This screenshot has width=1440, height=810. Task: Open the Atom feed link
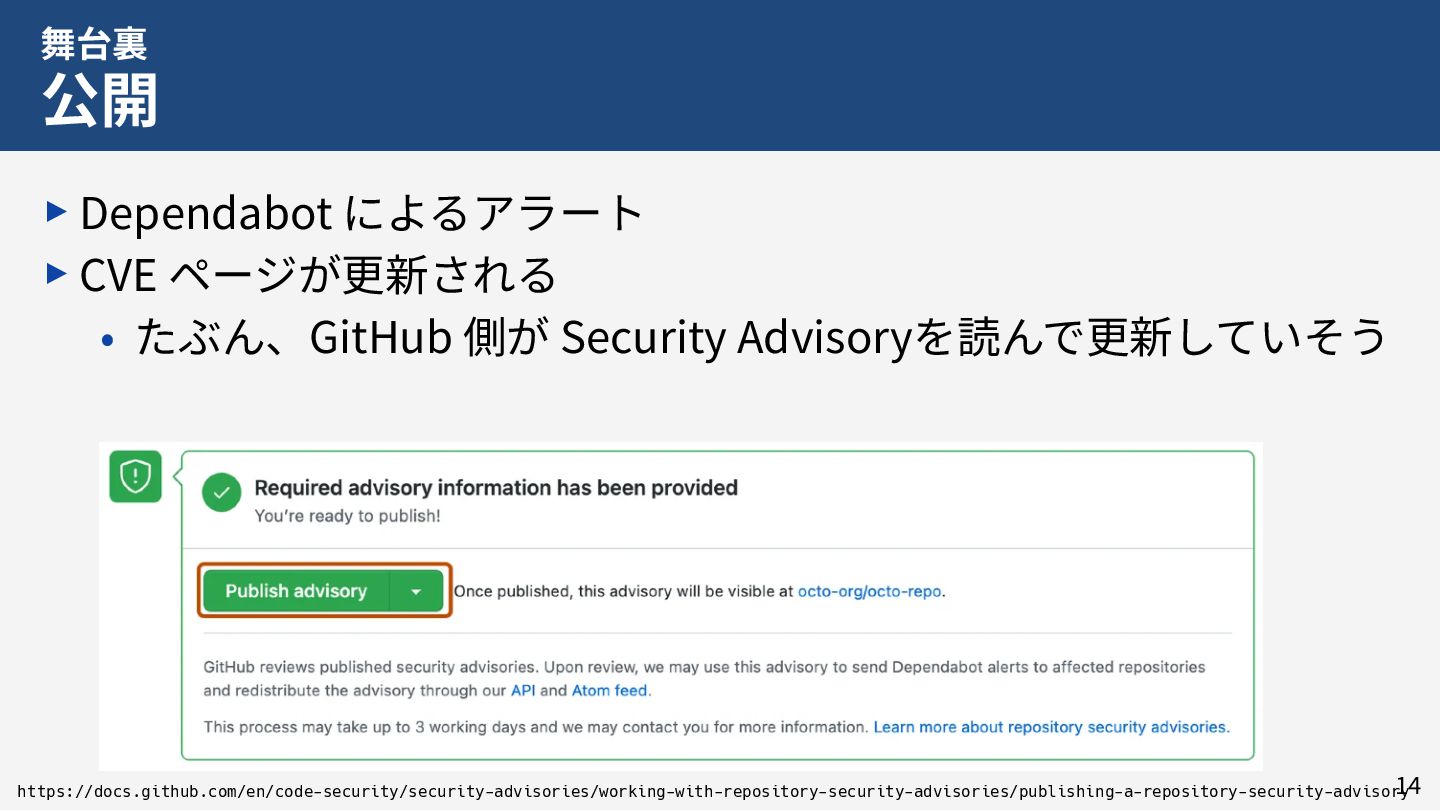tap(609, 690)
